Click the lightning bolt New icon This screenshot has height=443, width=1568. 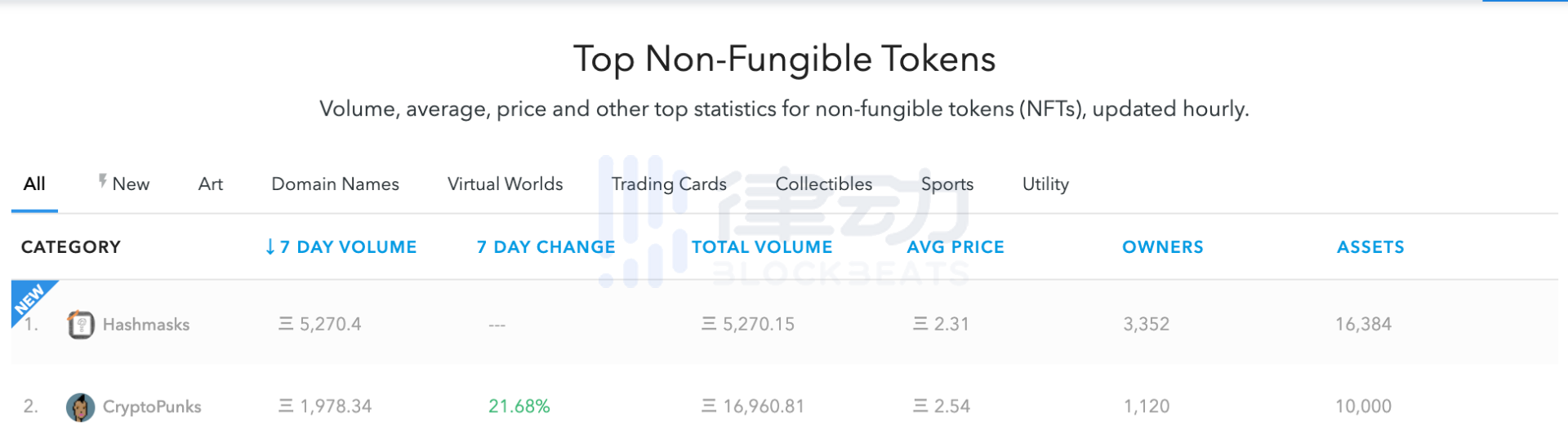click(103, 181)
